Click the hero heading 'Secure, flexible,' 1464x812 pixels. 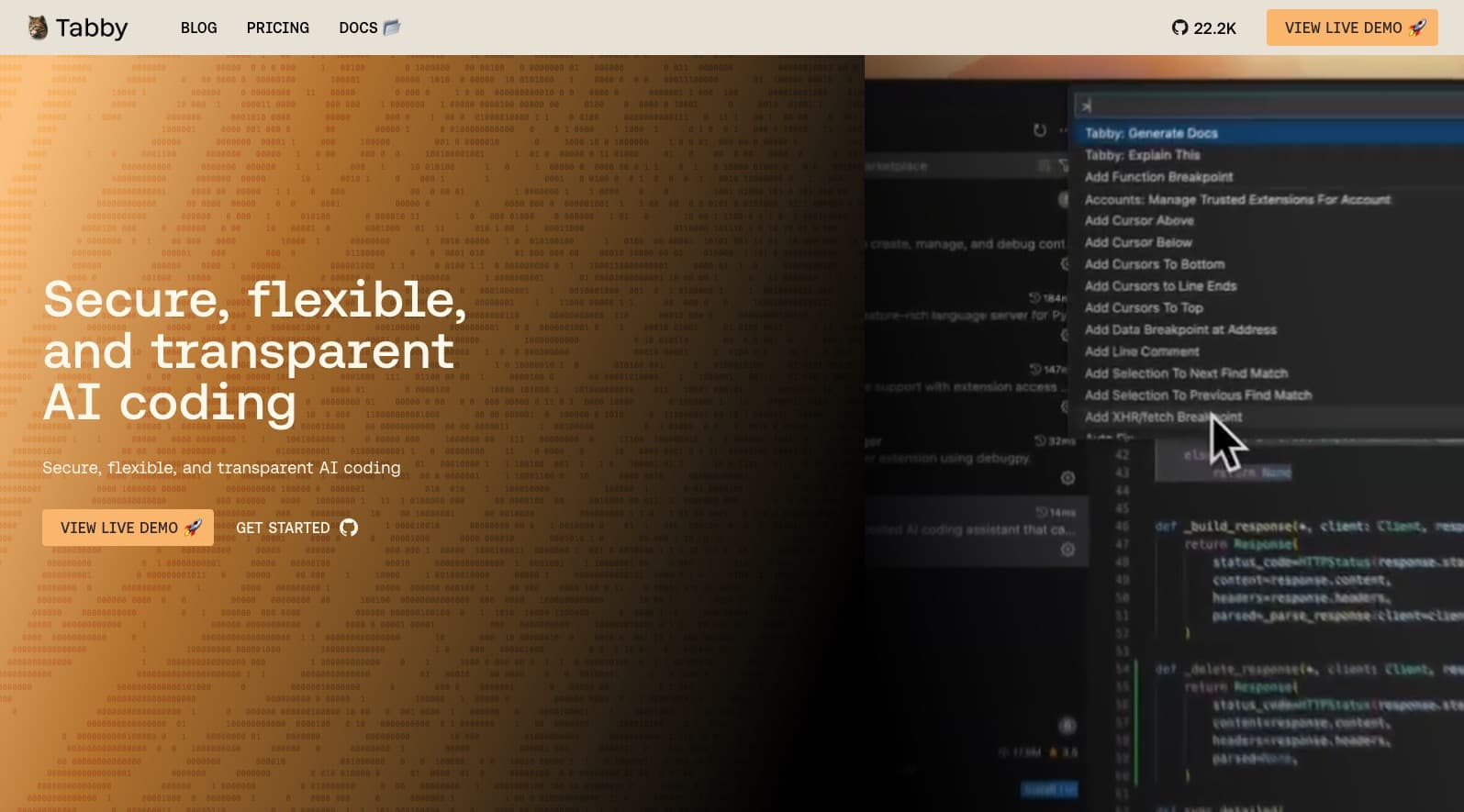click(255, 299)
